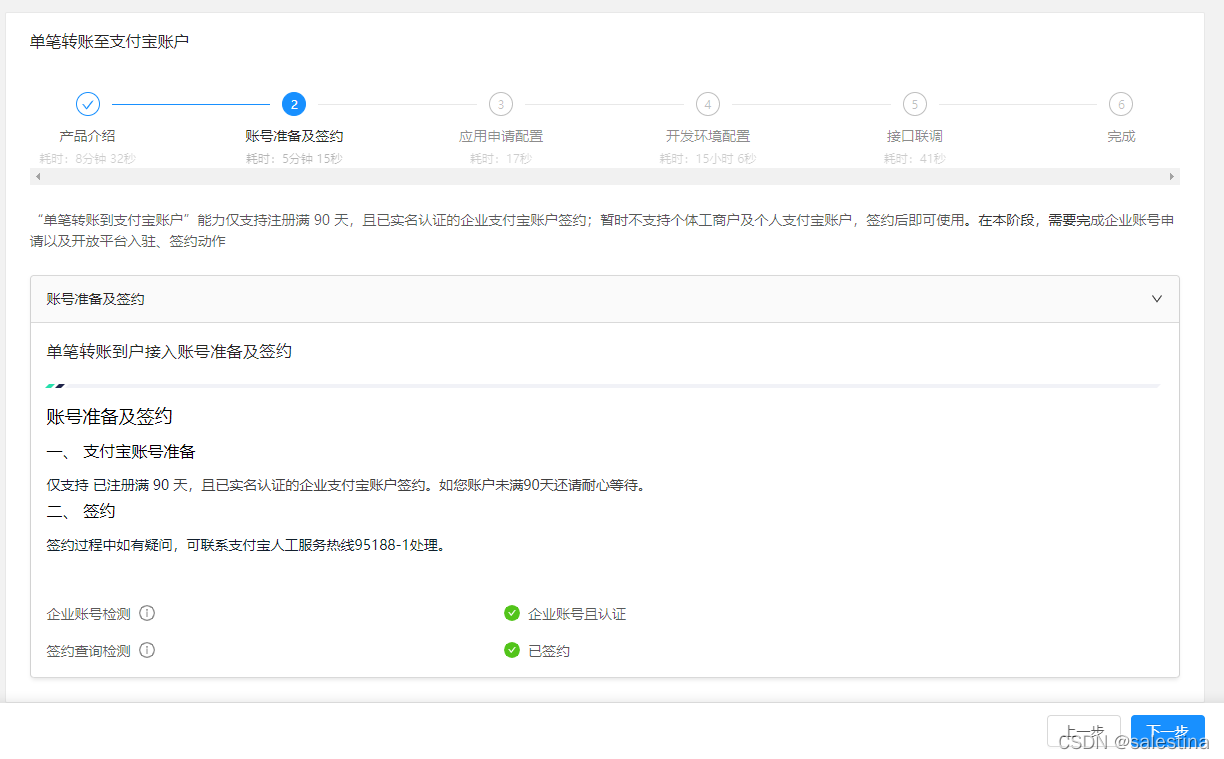Screen dimensions: 1224x759
Task: Click 耗时: 8分钟 32秒 under 产品介绍
Action: click(87, 158)
